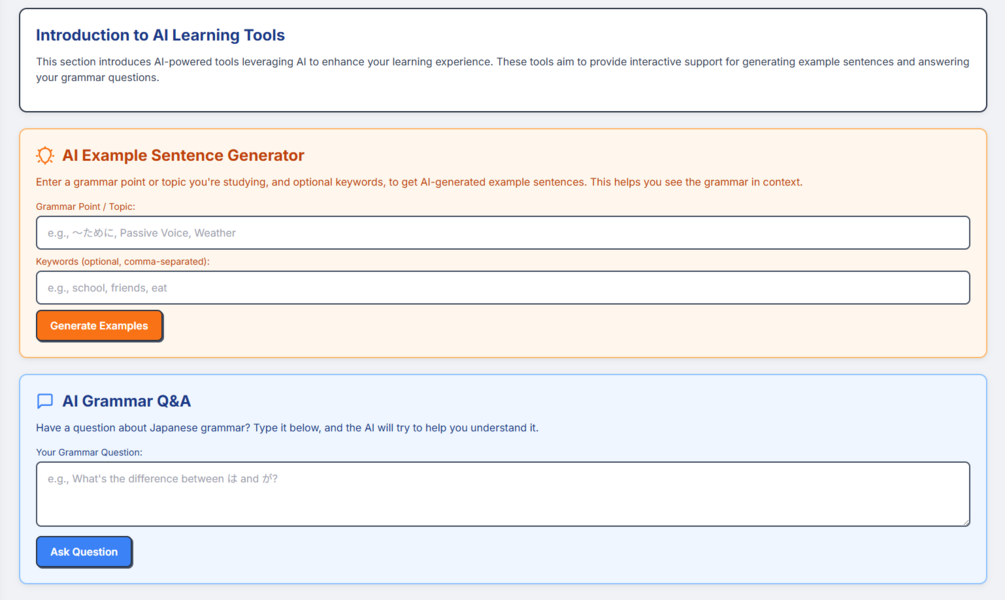Click the gray page background below Q&A card
The image size is (1005, 600).
[502, 592]
